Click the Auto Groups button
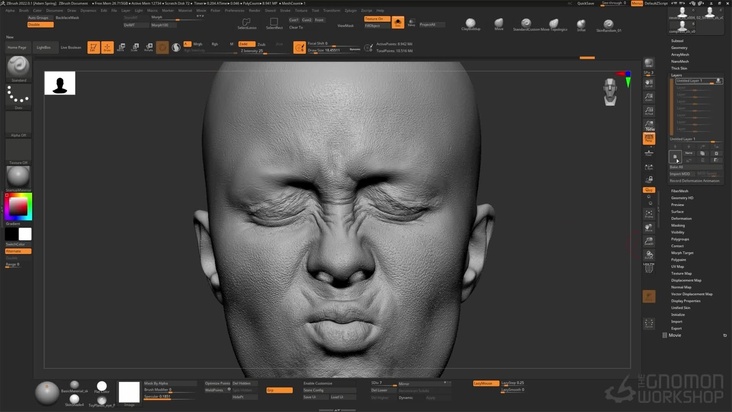The width and height of the screenshot is (732, 412). coord(39,18)
